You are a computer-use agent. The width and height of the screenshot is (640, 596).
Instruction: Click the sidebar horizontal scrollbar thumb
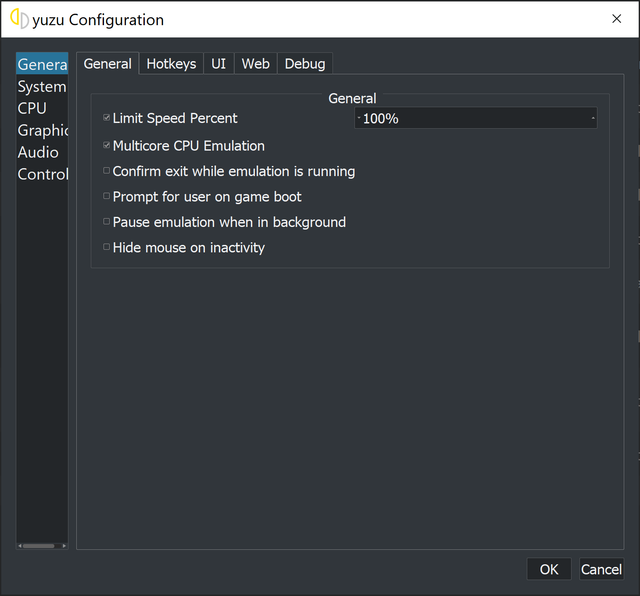(x=38, y=546)
